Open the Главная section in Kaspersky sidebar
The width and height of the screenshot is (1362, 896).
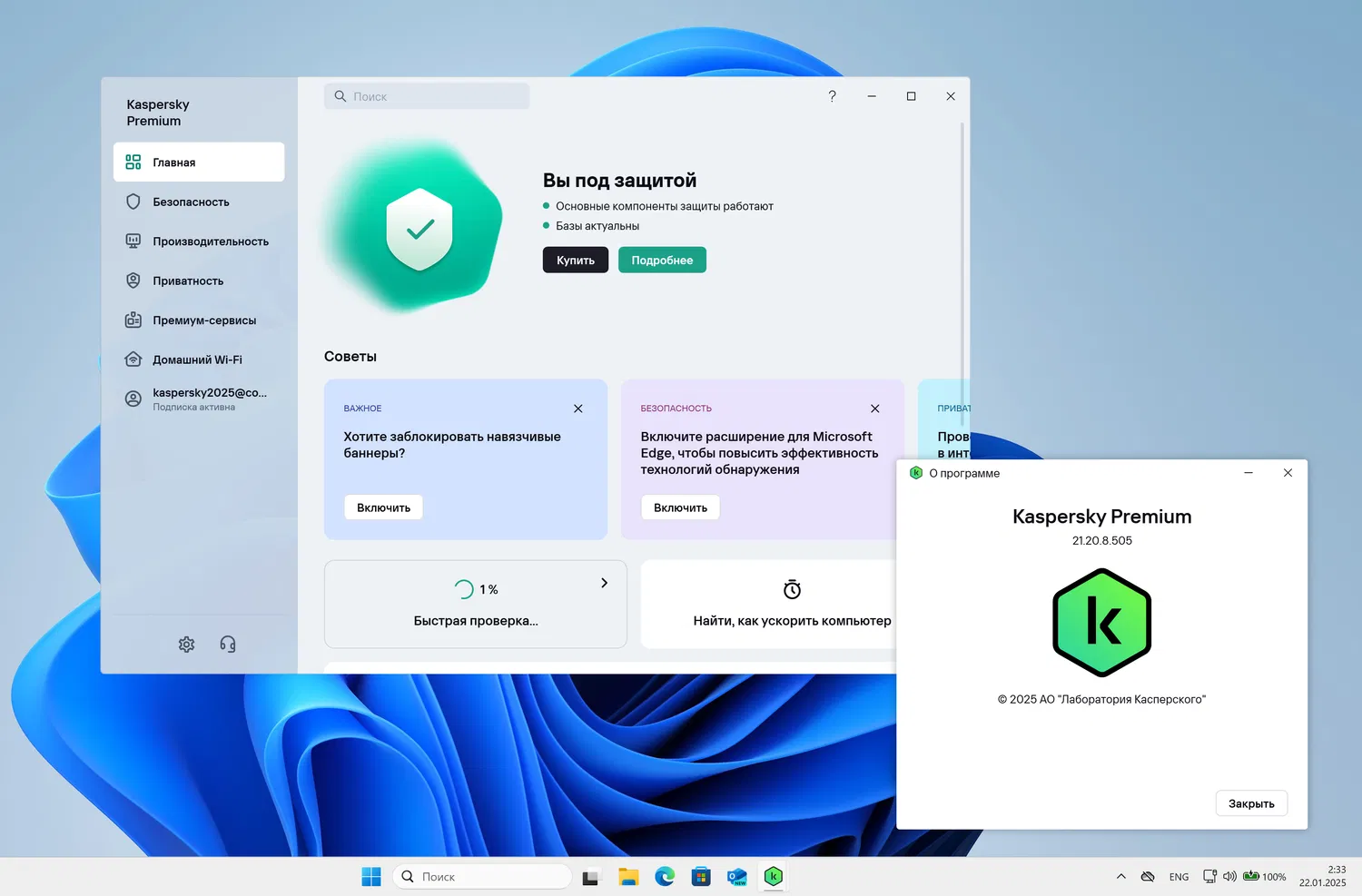[199, 162]
